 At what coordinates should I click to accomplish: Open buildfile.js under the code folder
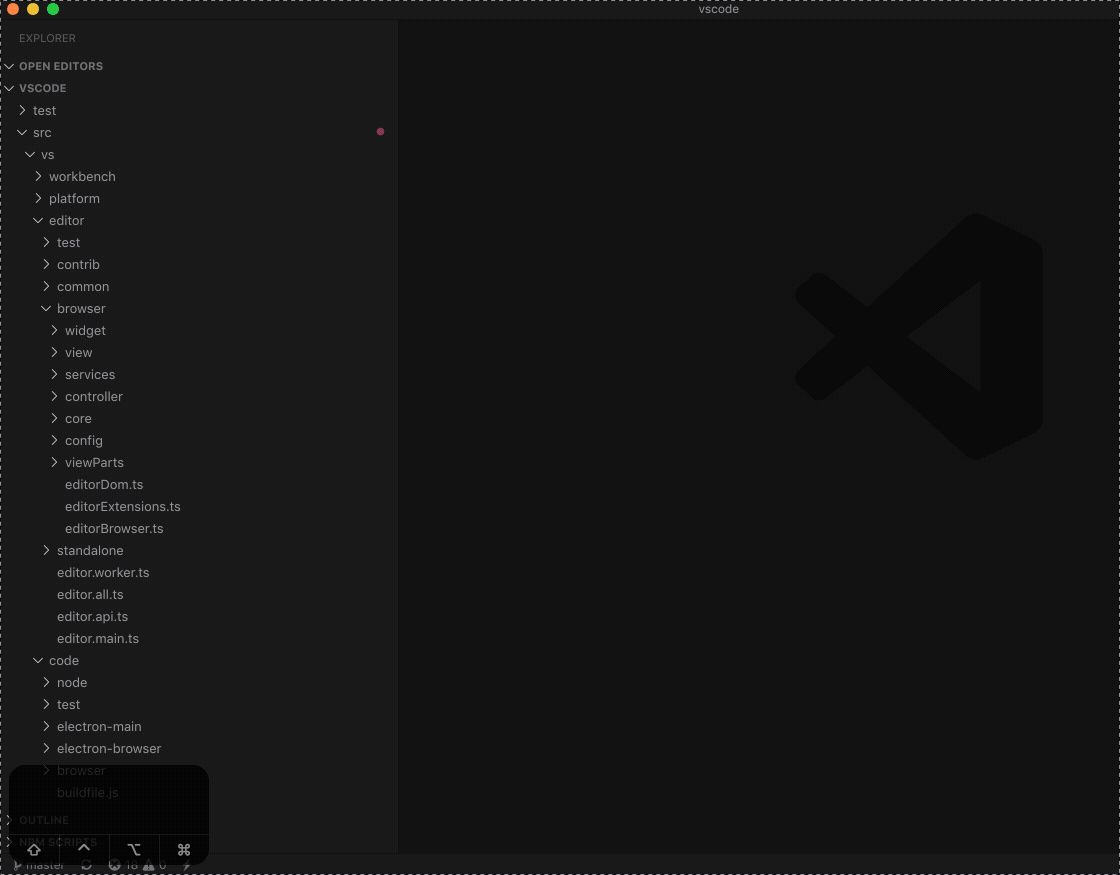click(x=88, y=792)
